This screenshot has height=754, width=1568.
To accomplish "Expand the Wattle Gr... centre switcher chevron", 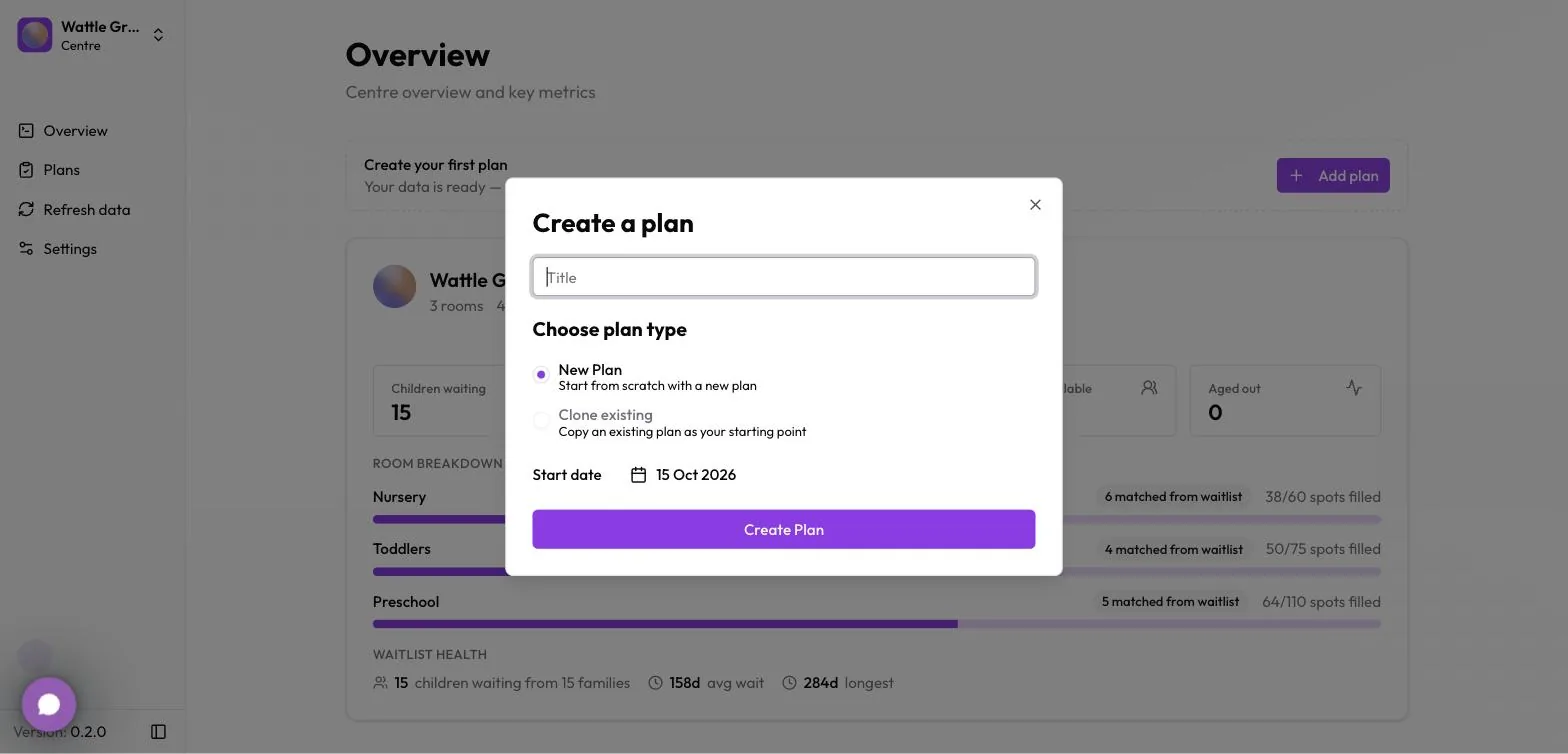I will pyautogui.click(x=158, y=35).
